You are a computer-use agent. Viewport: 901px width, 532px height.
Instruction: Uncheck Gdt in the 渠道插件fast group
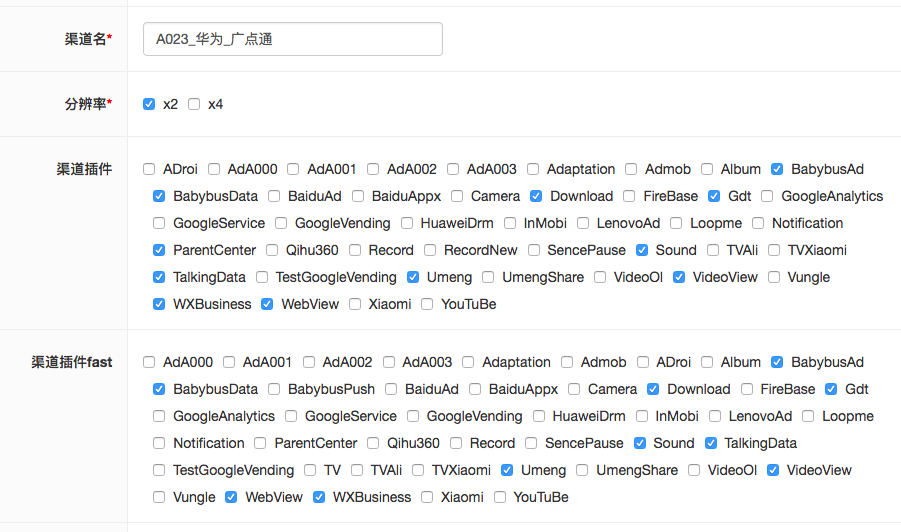coord(831,389)
